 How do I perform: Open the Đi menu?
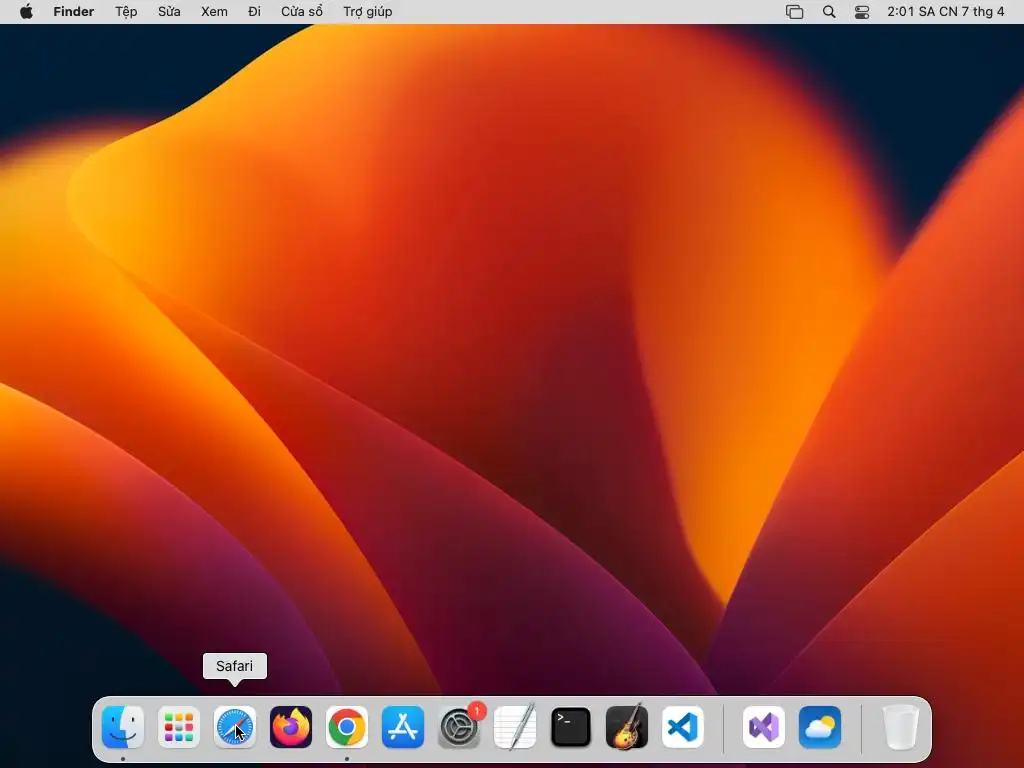tap(255, 12)
